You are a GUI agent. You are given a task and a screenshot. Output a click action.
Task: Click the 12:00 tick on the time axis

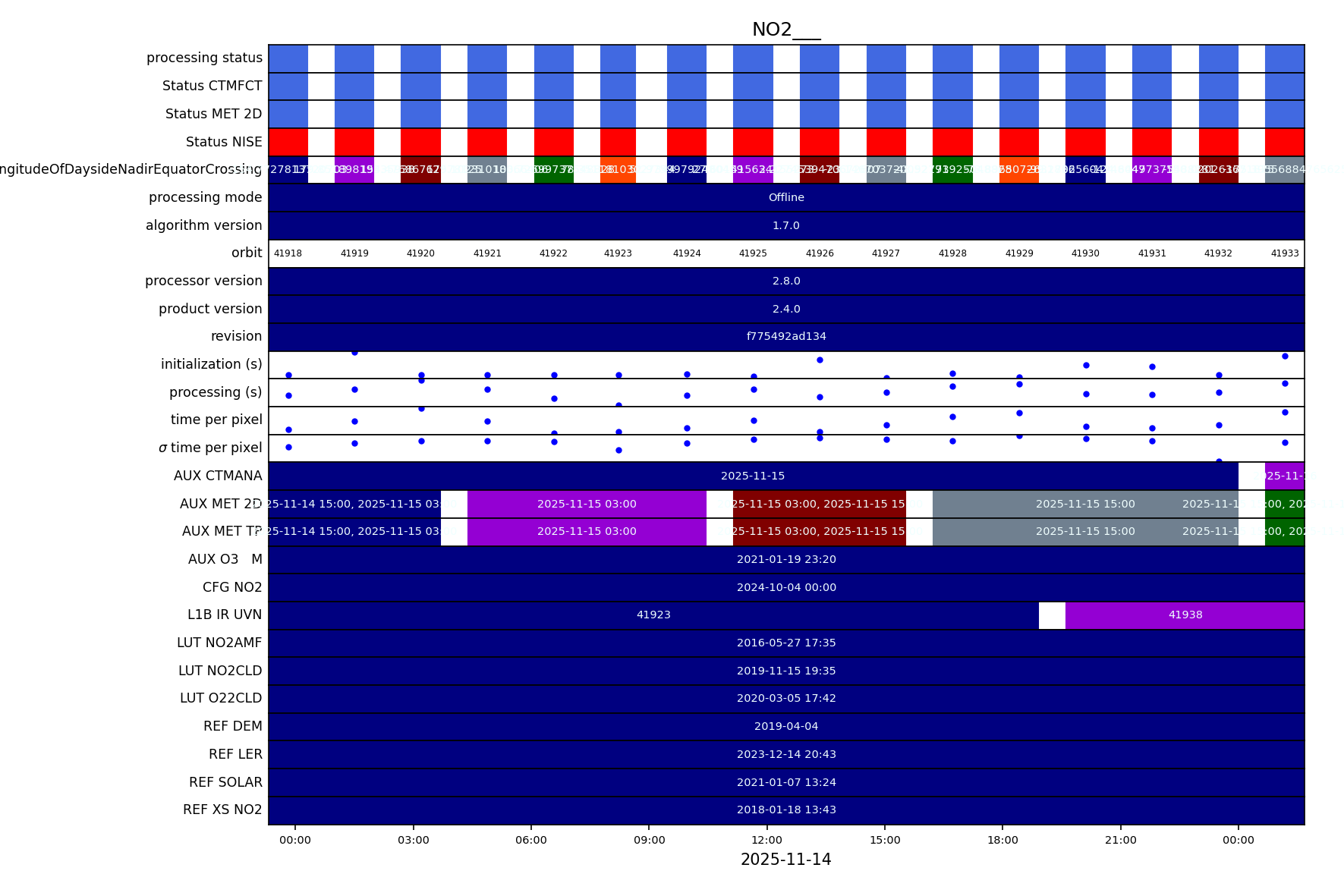pyautogui.click(x=766, y=840)
